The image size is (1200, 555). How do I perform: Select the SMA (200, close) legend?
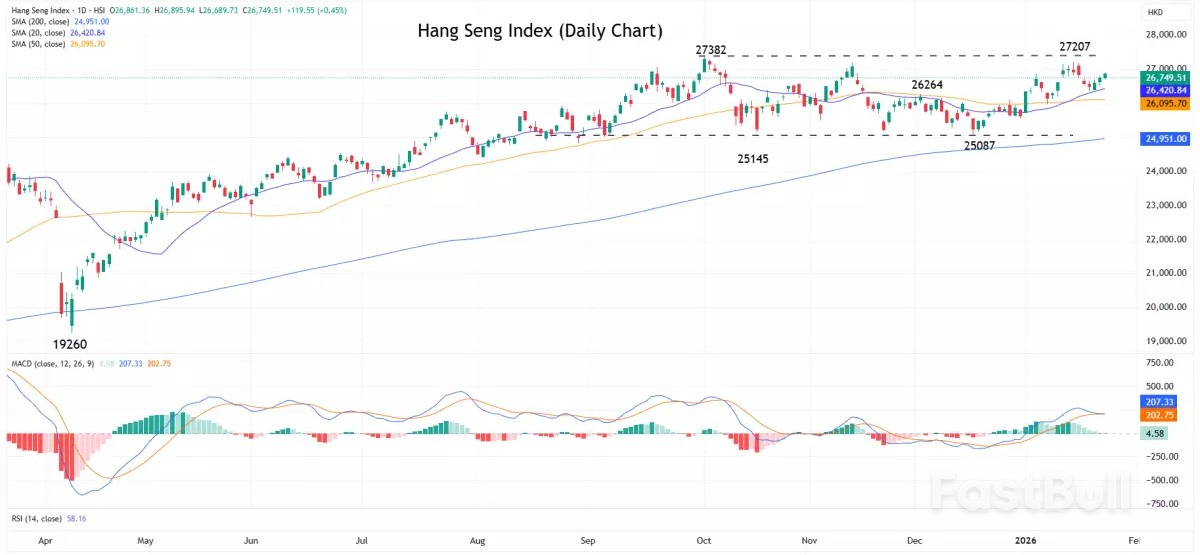(41, 21)
